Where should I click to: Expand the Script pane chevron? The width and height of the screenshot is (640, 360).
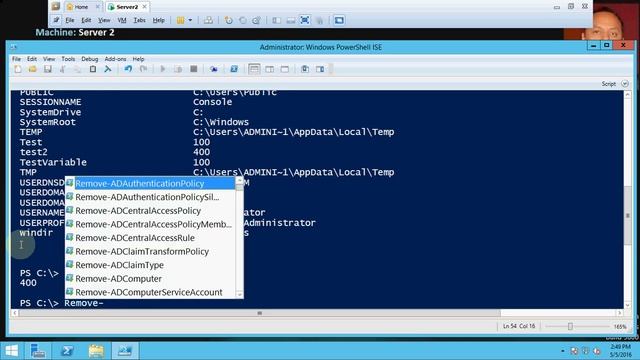point(625,84)
